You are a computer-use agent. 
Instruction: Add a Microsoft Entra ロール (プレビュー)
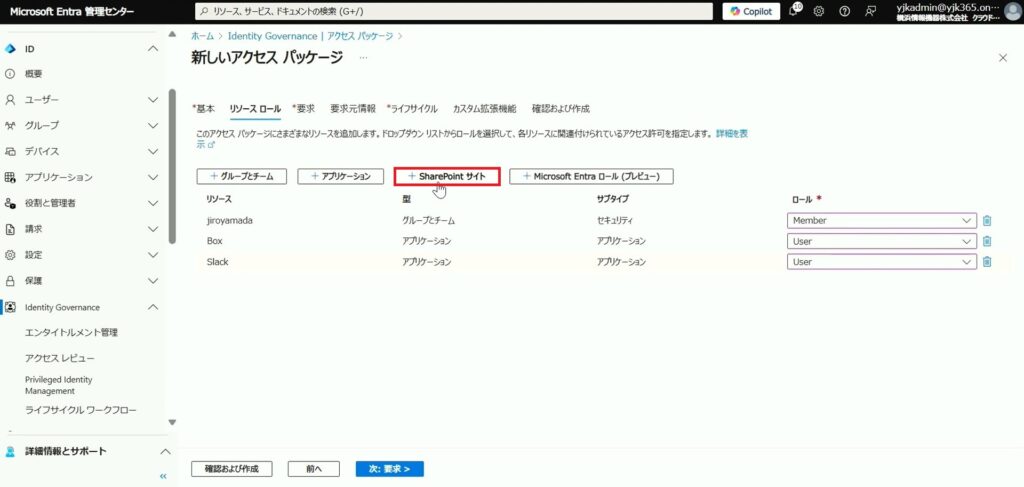click(592, 176)
